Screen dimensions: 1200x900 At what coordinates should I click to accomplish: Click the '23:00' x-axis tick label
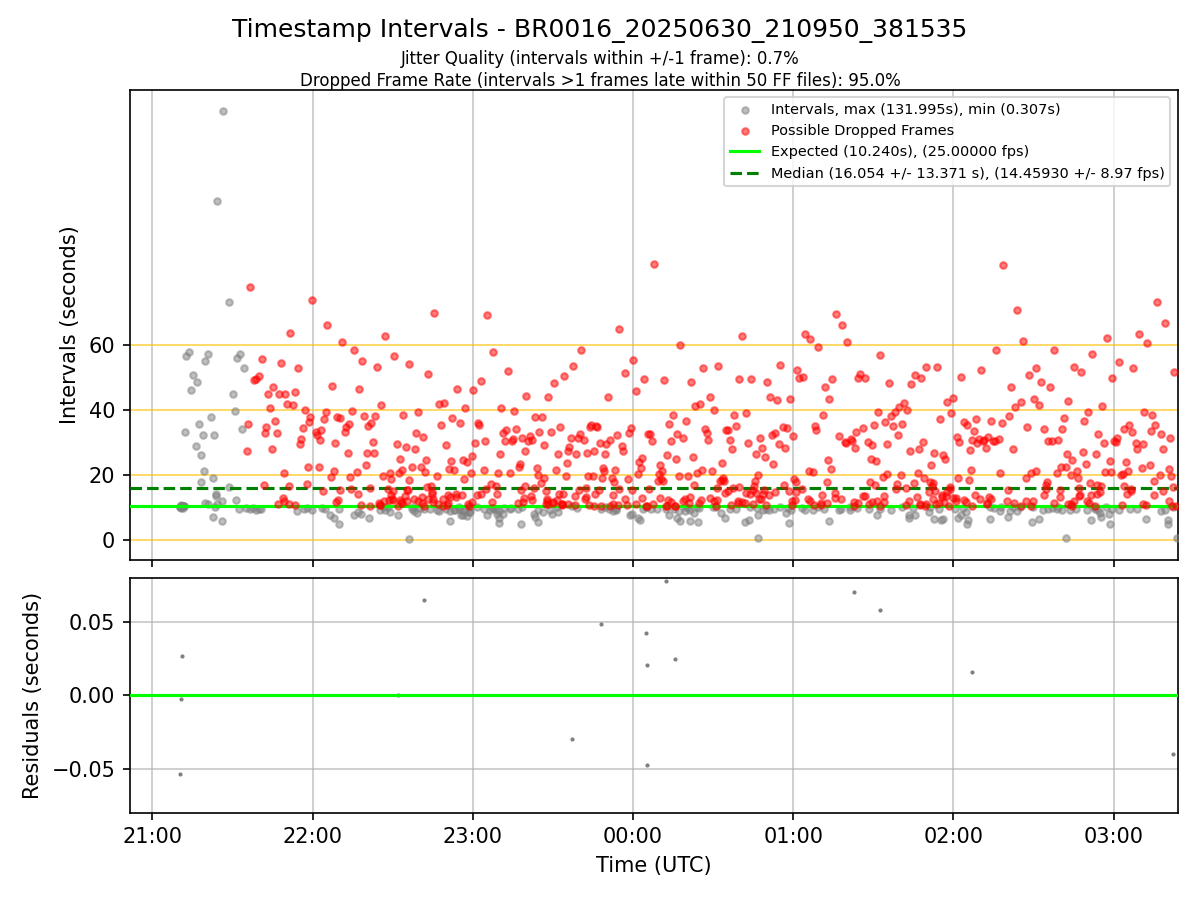(473, 836)
